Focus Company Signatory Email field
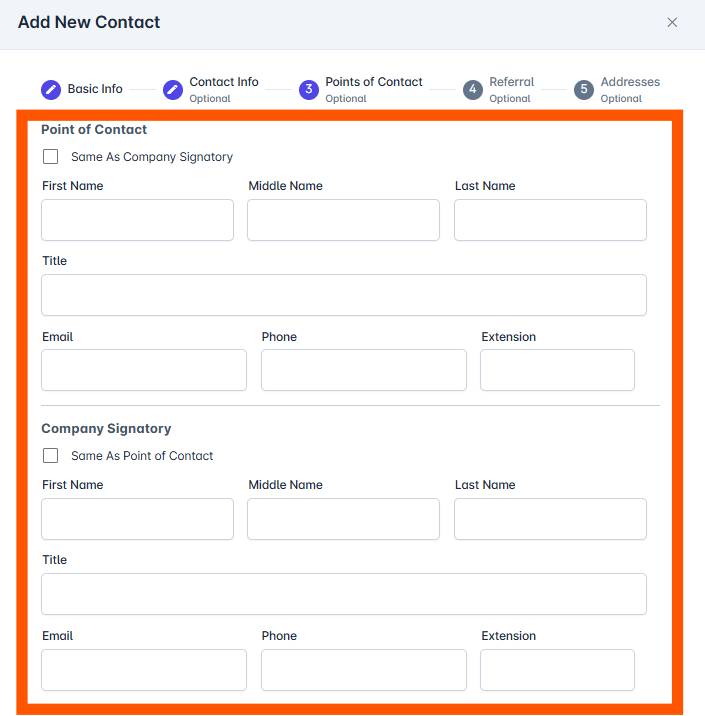This screenshot has width=705, height=716. [144, 670]
